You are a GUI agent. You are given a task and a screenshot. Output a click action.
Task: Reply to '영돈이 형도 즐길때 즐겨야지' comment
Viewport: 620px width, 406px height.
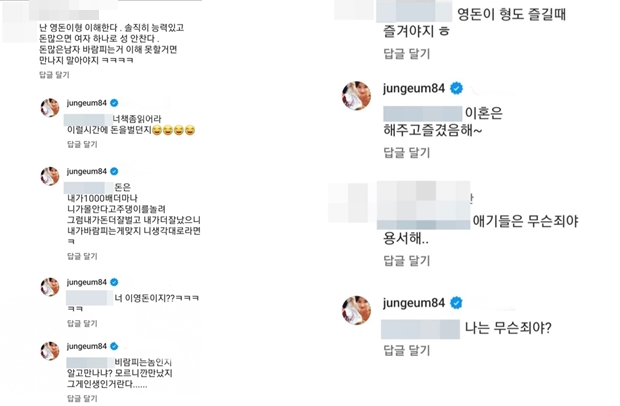tap(406, 54)
